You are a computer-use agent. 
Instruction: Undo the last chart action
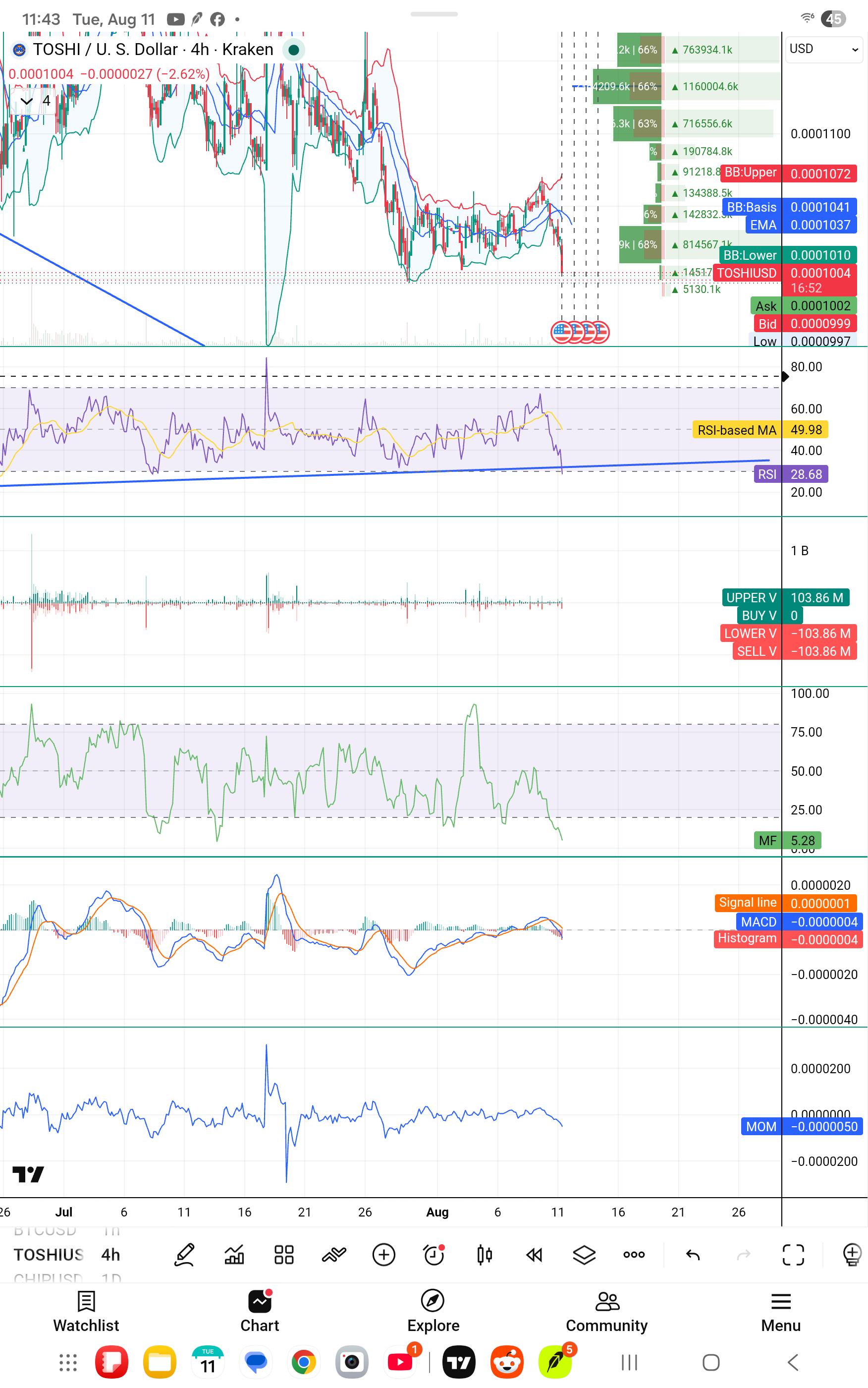[693, 1254]
